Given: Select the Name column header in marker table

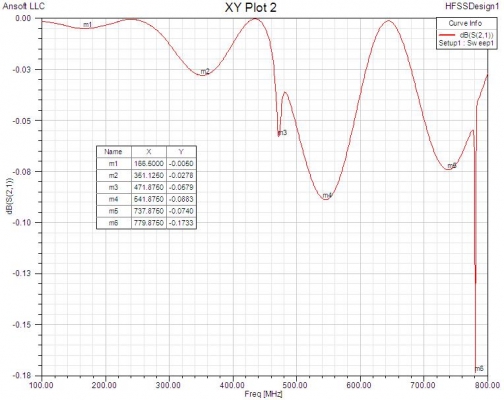Looking at the screenshot, I should (x=113, y=152).
